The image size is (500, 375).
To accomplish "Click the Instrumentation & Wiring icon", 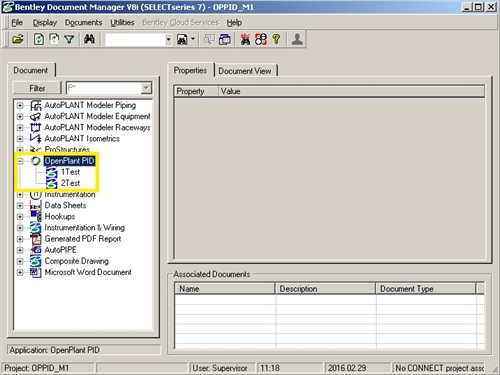I will tap(36, 228).
